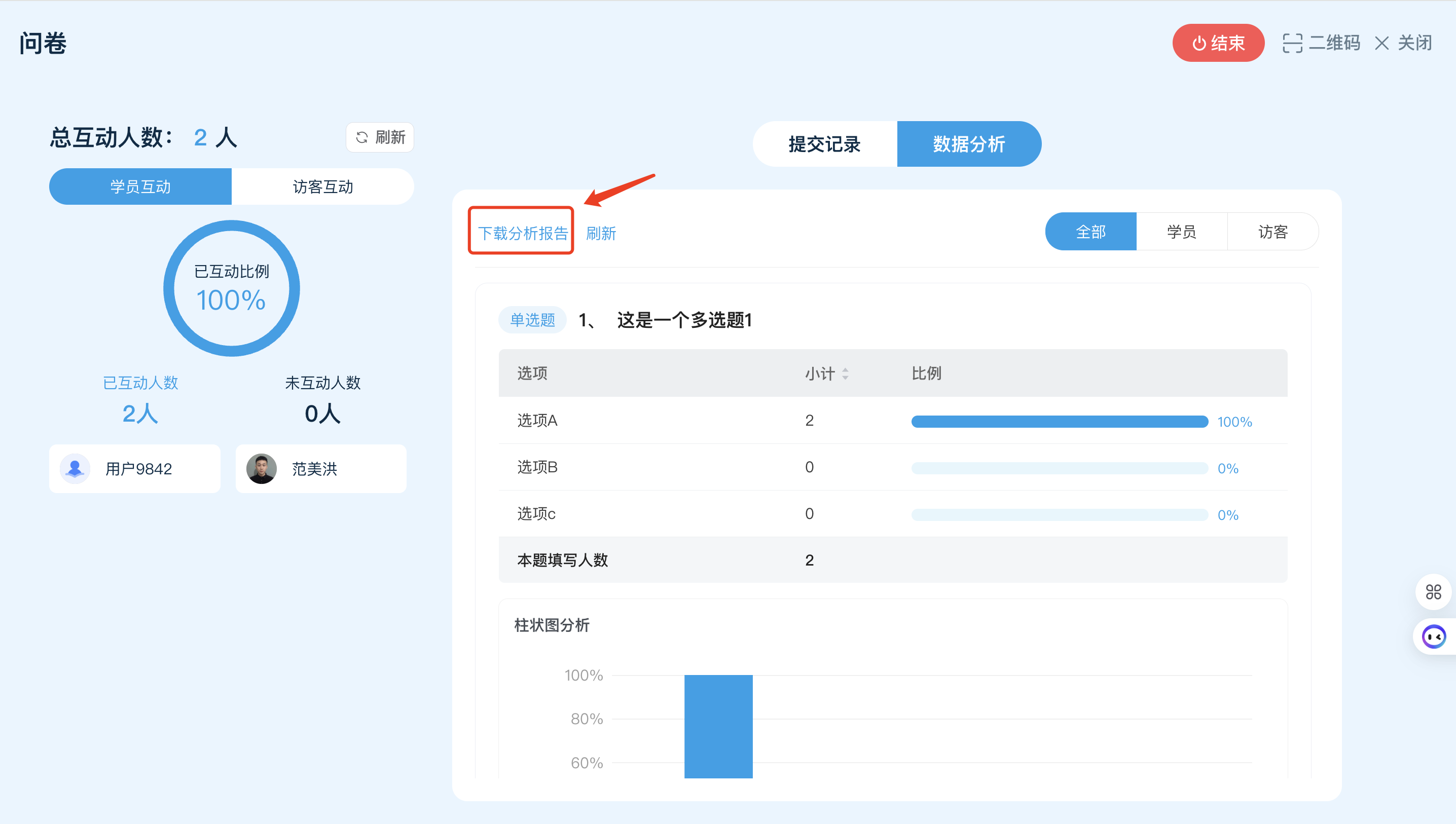Select the 数据分析 tab
This screenshot has height=824, width=1456.
969,144
